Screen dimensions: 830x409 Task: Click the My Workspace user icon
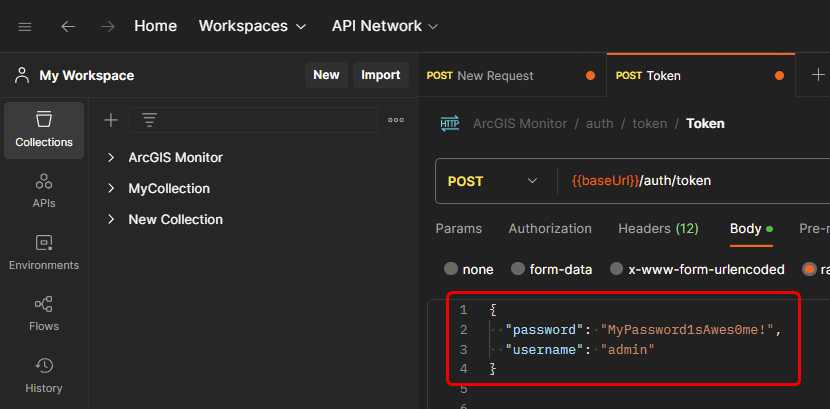[x=22, y=75]
